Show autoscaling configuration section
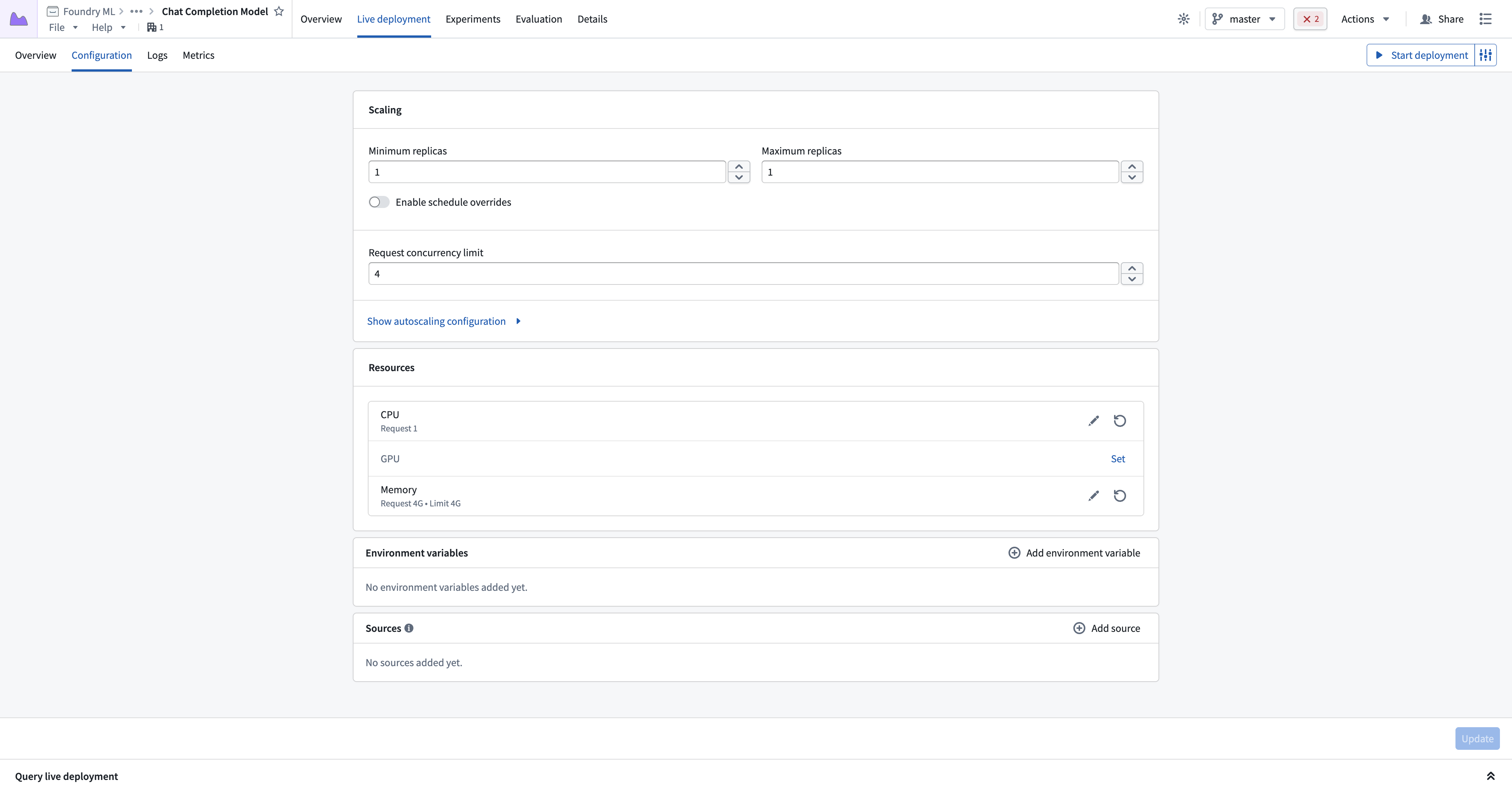The image size is (1512, 792). [444, 321]
